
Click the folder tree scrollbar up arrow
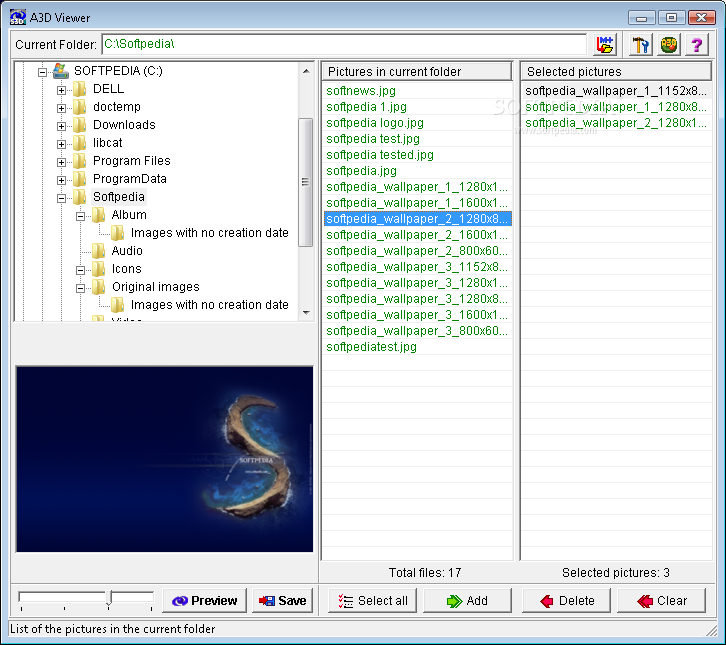point(306,71)
